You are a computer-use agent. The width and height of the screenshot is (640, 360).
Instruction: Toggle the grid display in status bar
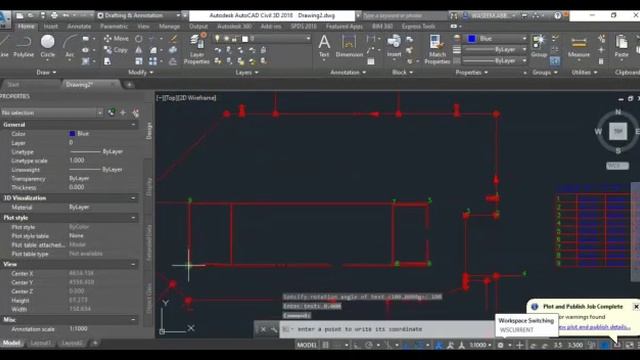pyautogui.click(x=325, y=345)
